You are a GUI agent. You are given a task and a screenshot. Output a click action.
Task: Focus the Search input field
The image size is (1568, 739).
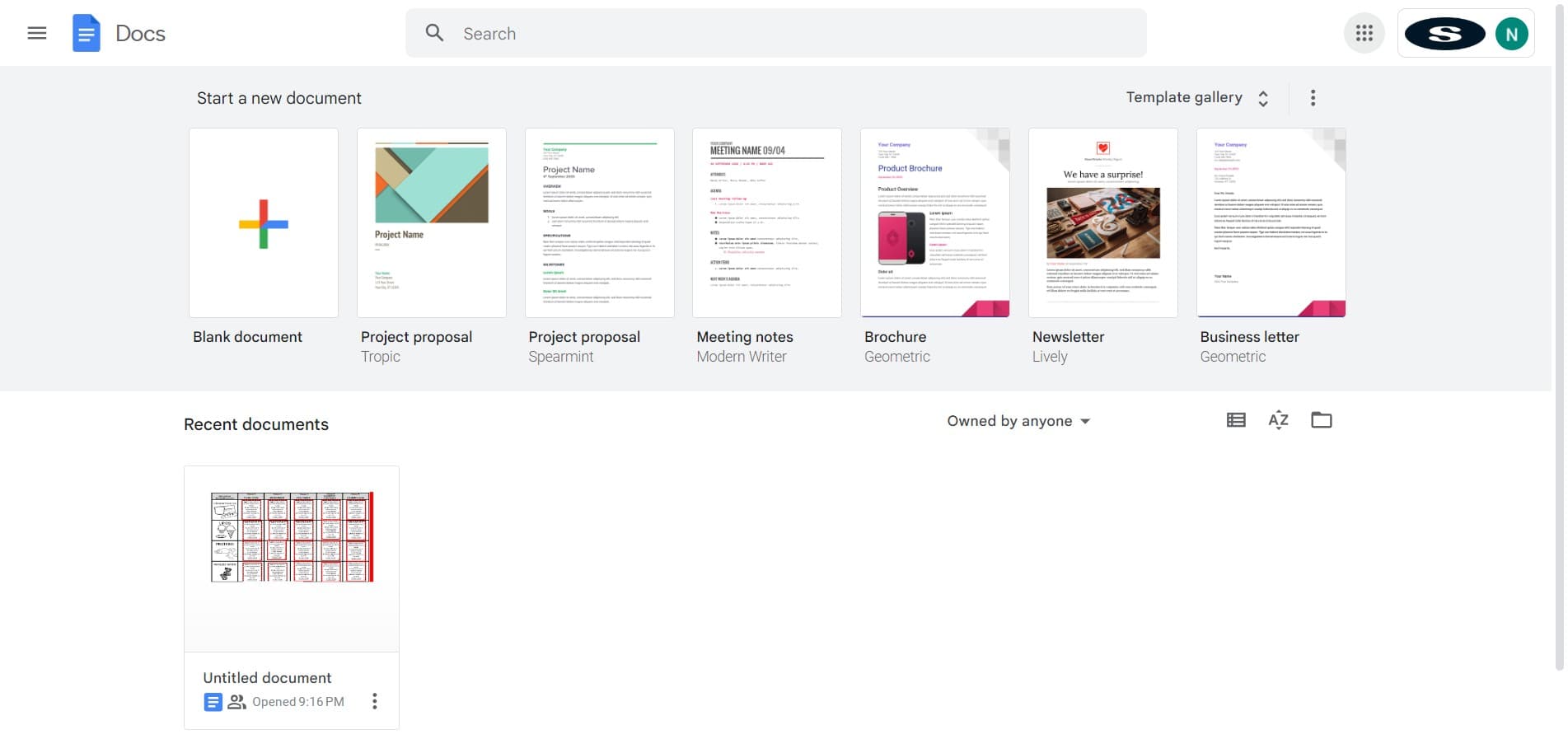[775, 33]
